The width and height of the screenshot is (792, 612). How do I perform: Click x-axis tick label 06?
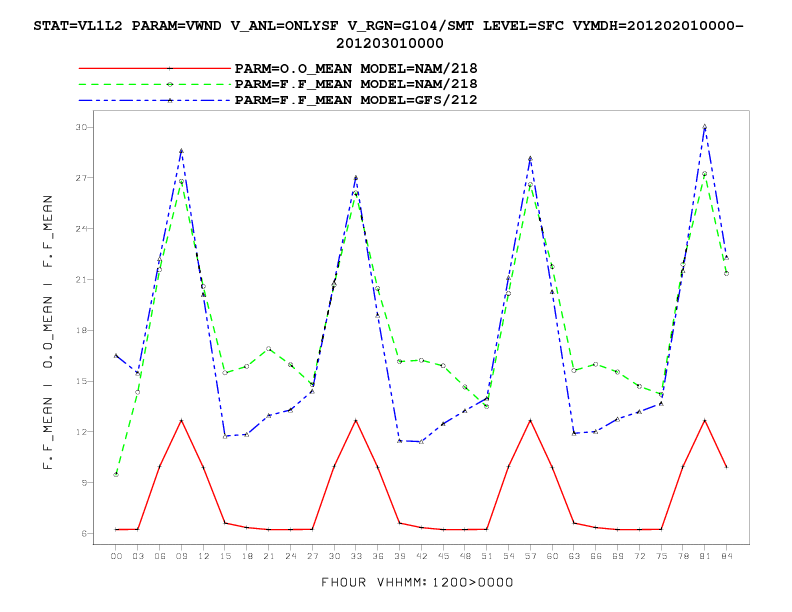tap(160, 556)
